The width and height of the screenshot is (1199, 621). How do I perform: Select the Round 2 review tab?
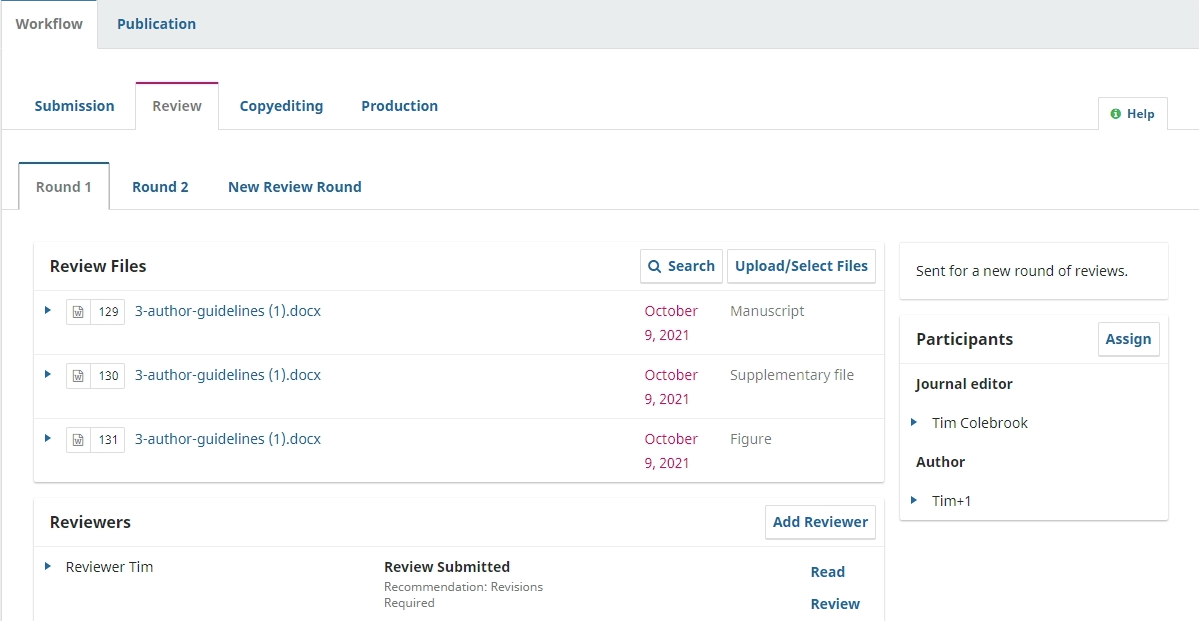[160, 187]
